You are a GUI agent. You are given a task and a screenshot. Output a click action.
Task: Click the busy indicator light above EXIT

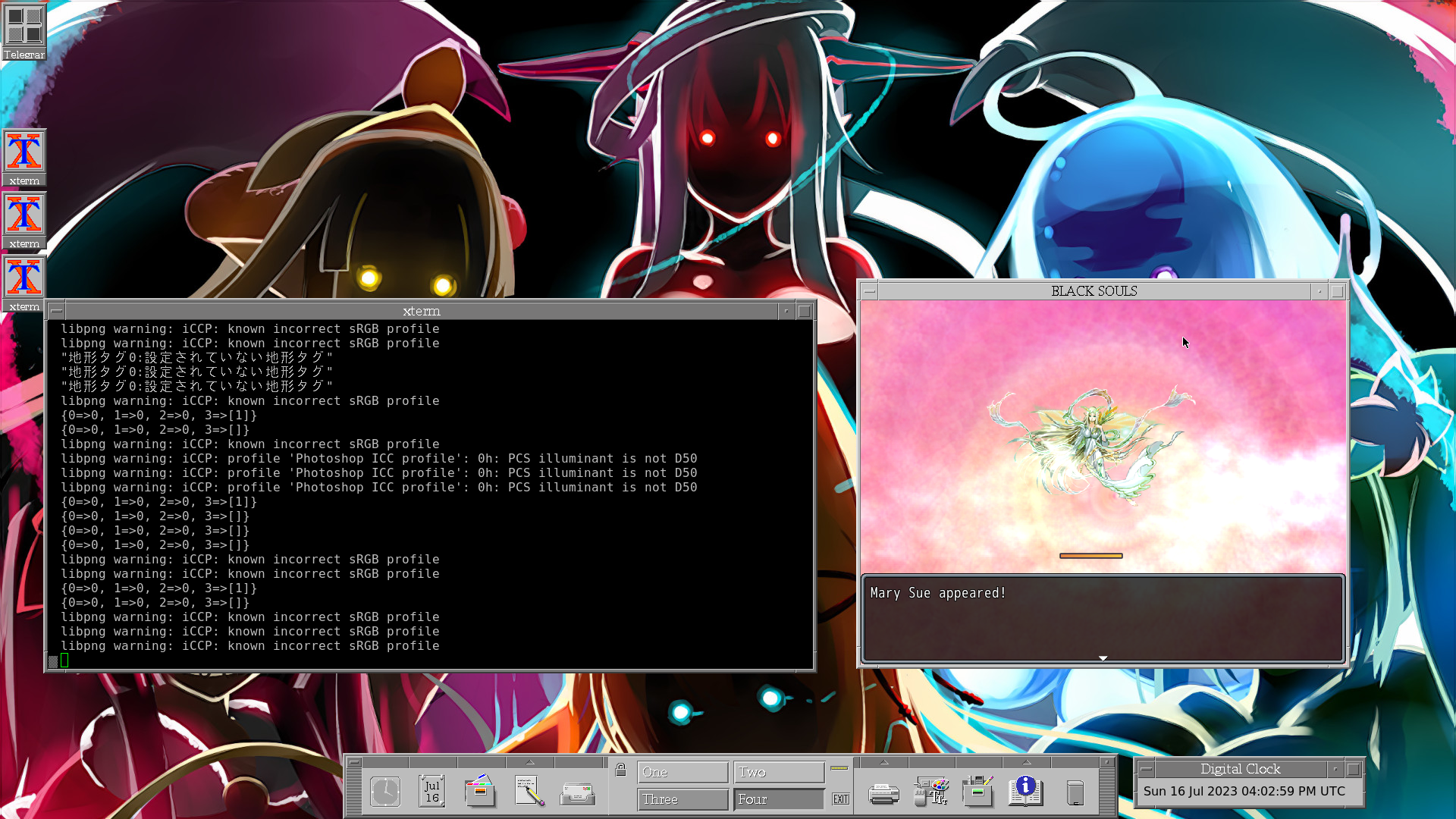coord(839,769)
